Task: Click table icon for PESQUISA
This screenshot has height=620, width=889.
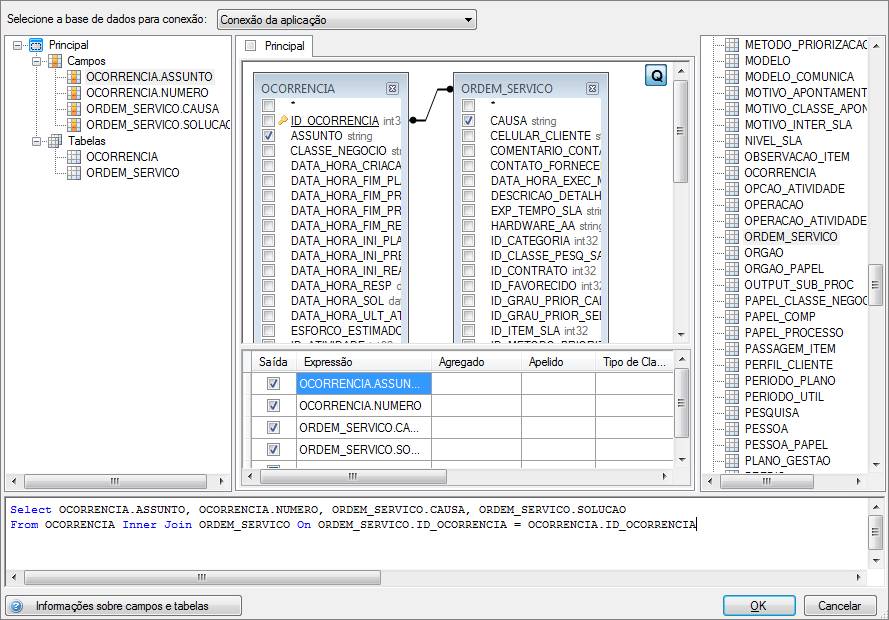Action: (732, 413)
